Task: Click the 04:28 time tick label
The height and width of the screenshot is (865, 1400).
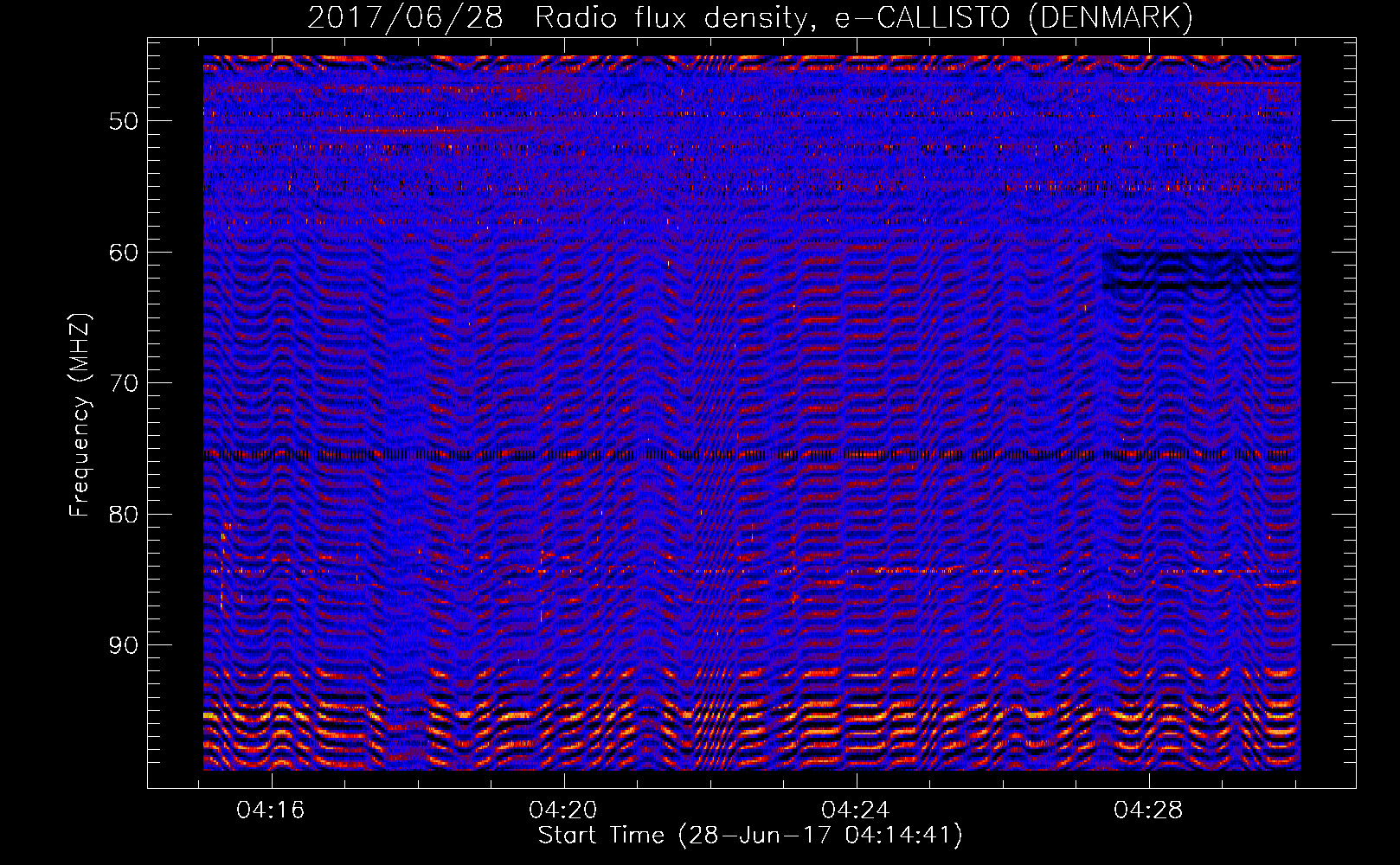Action: pos(1148,811)
